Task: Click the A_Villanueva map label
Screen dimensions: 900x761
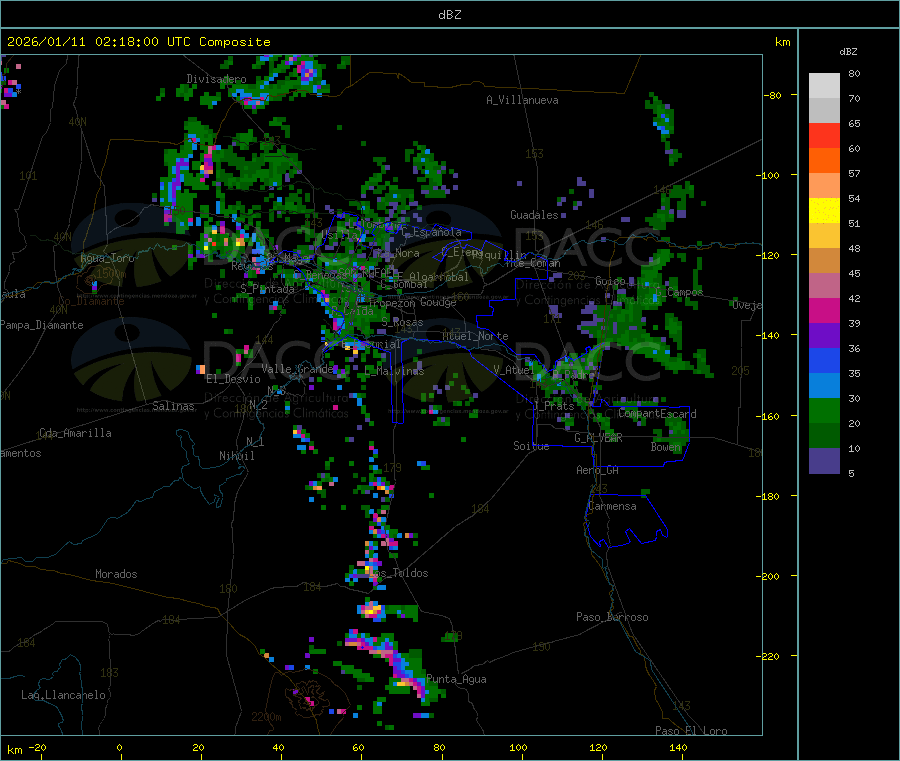Action: coord(522,100)
